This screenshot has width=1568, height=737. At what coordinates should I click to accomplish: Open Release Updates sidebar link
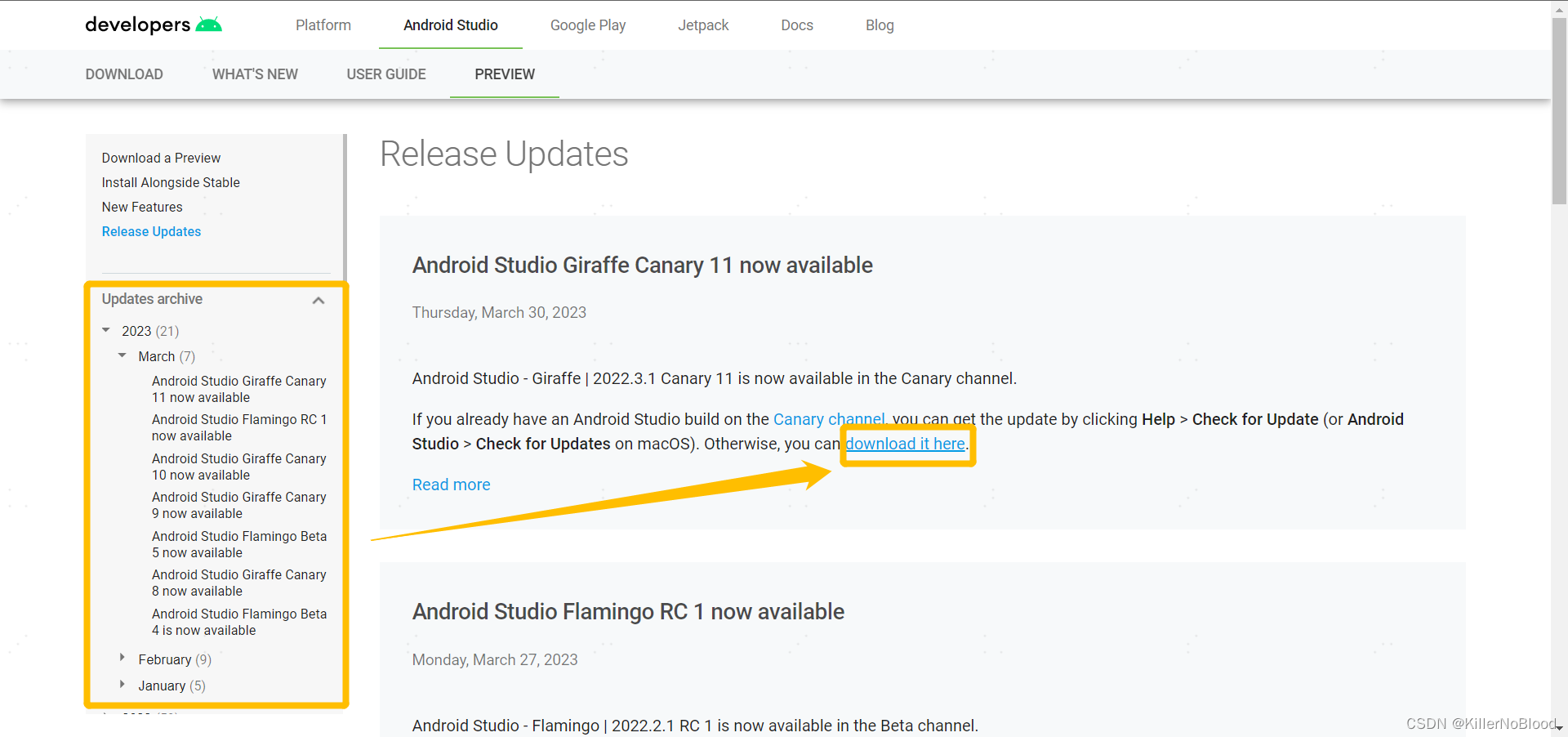coord(151,231)
